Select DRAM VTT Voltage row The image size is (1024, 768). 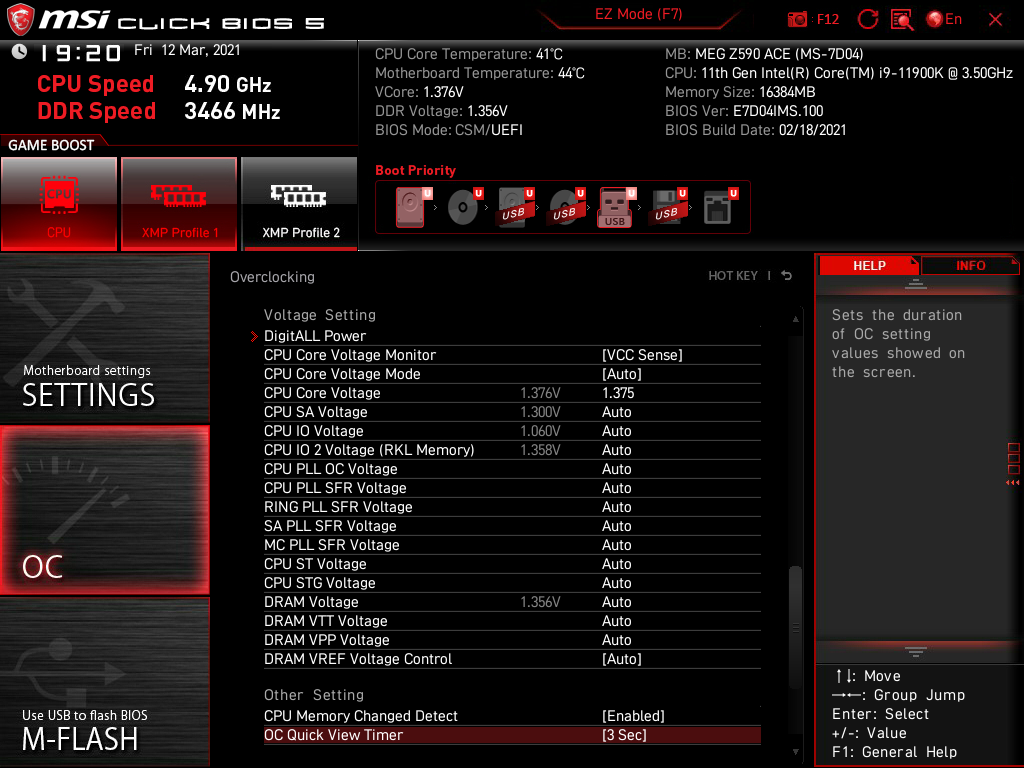[512, 621]
